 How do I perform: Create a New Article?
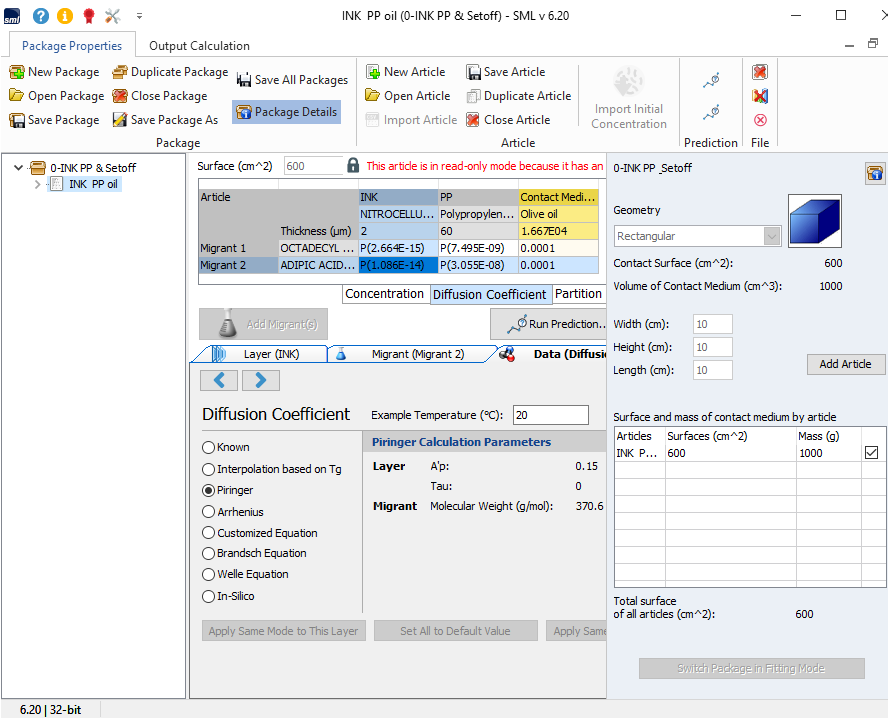coord(405,72)
